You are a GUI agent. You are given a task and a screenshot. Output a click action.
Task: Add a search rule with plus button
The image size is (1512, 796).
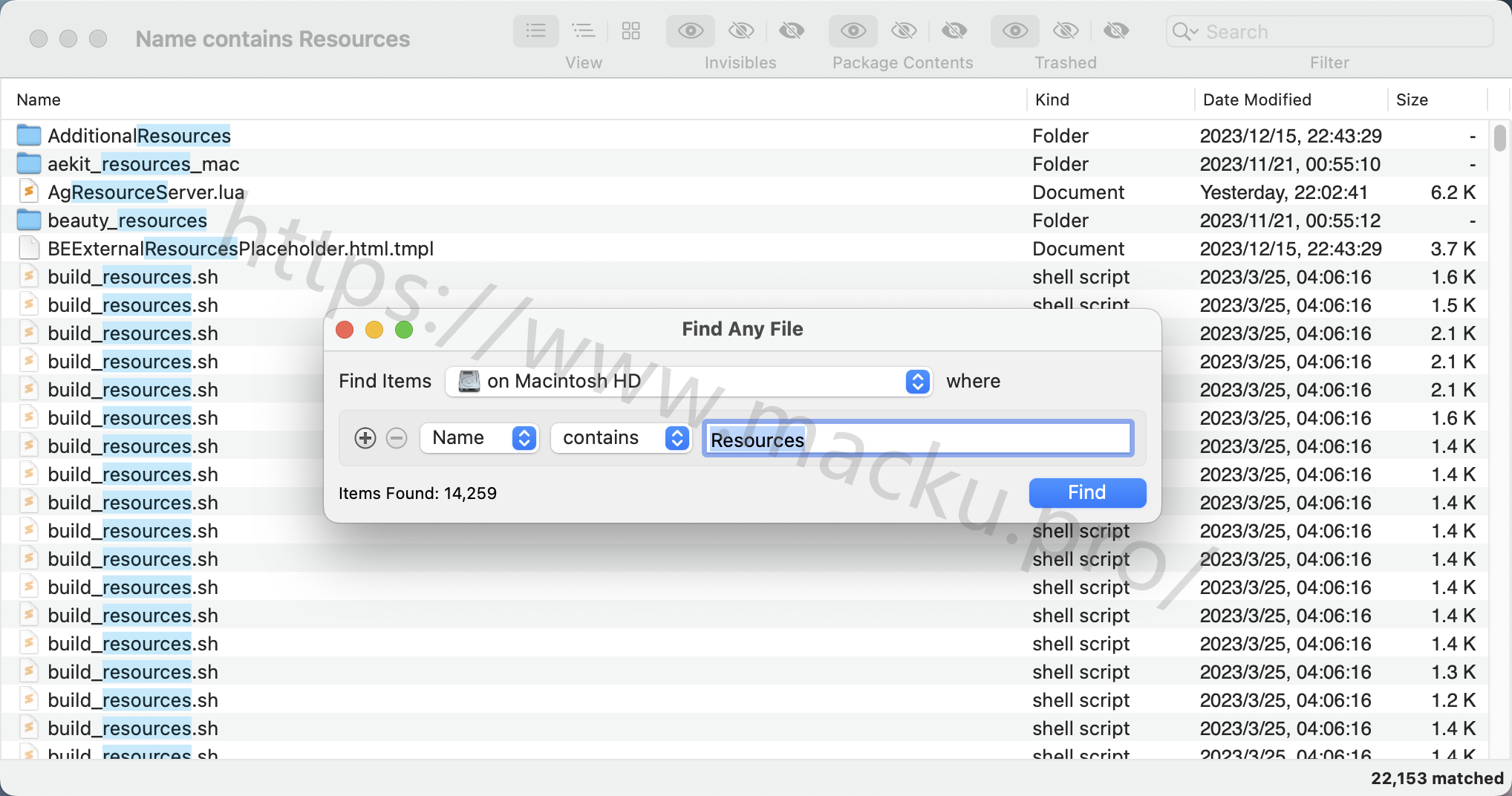pos(365,438)
